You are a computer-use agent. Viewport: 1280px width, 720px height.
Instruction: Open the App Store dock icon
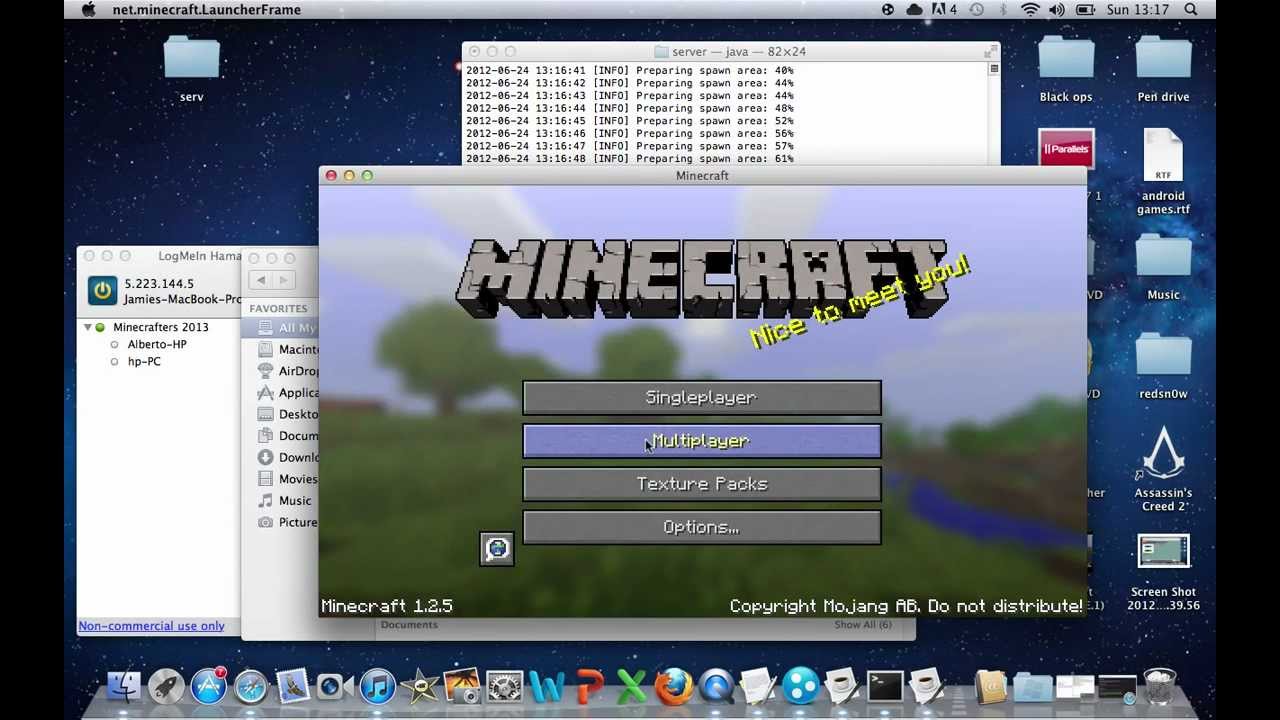click(x=209, y=687)
